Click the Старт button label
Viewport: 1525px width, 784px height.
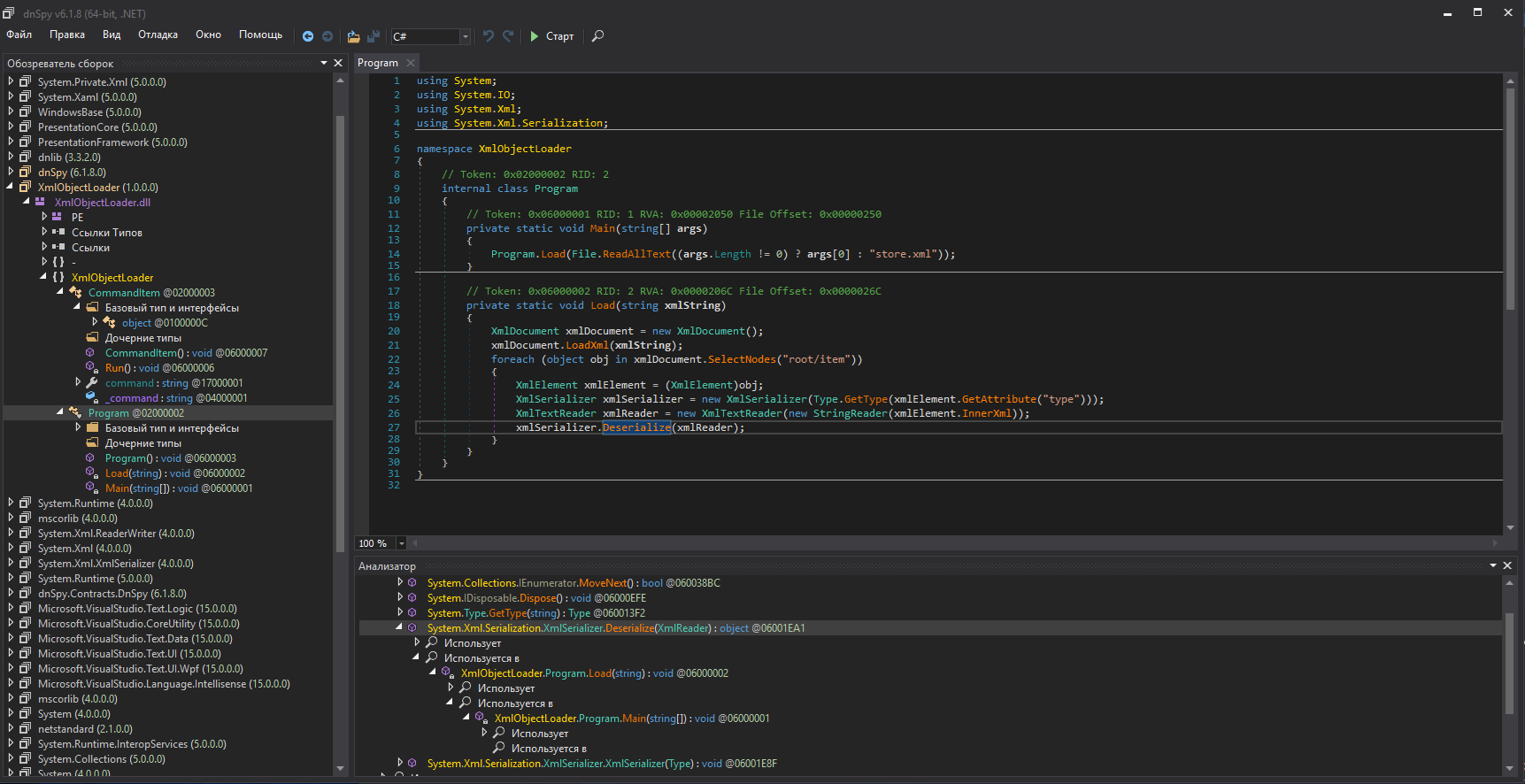[x=560, y=36]
